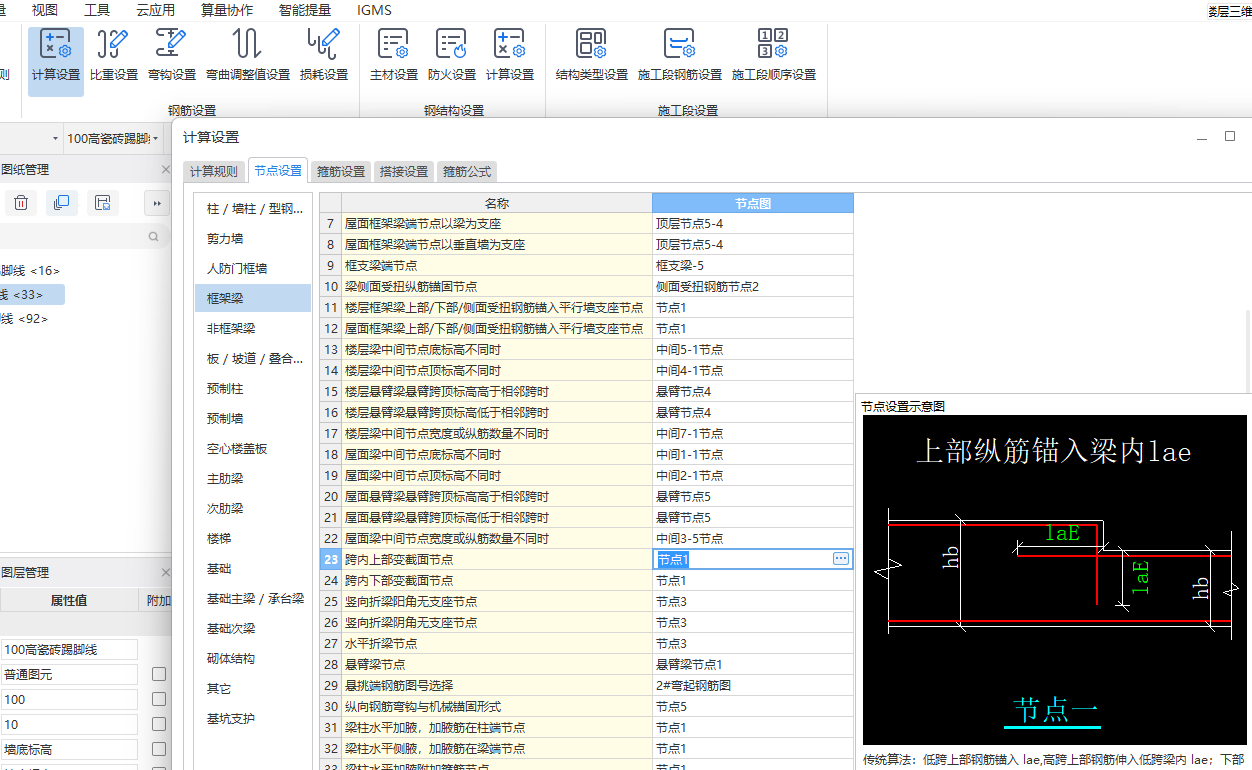The image size is (1252, 770).
Task: Select 楼梯 category
Action: point(253,538)
